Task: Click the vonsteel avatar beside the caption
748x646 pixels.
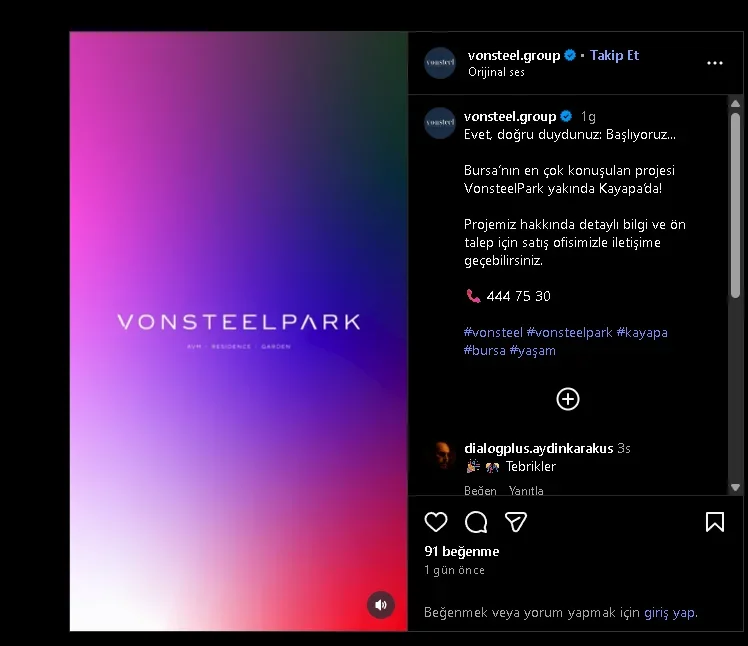Action: (440, 123)
